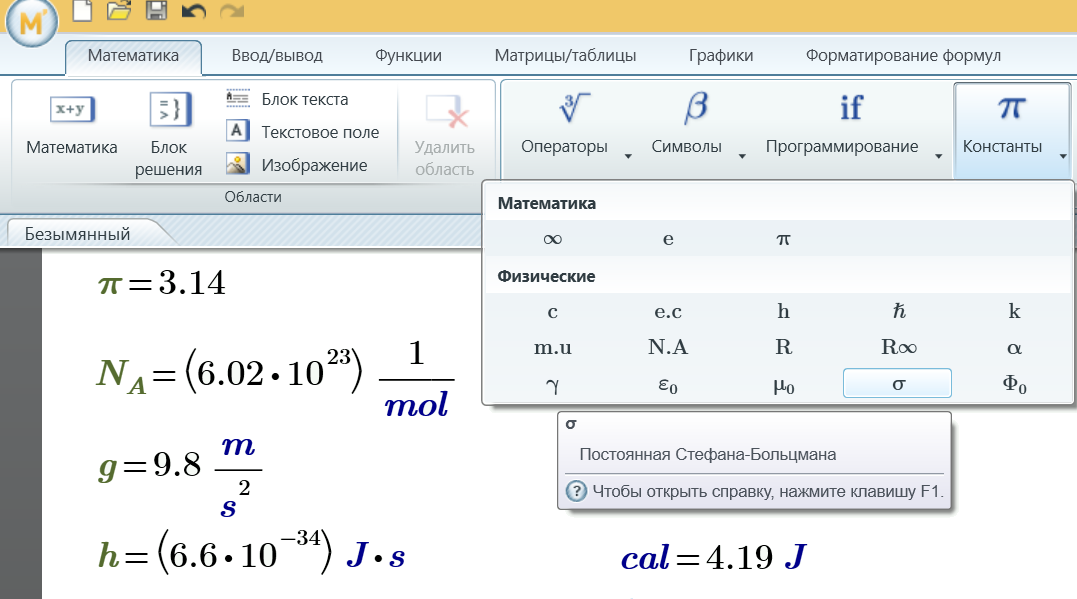Undo the last action
This screenshot has height=599, width=1077.
194,11
